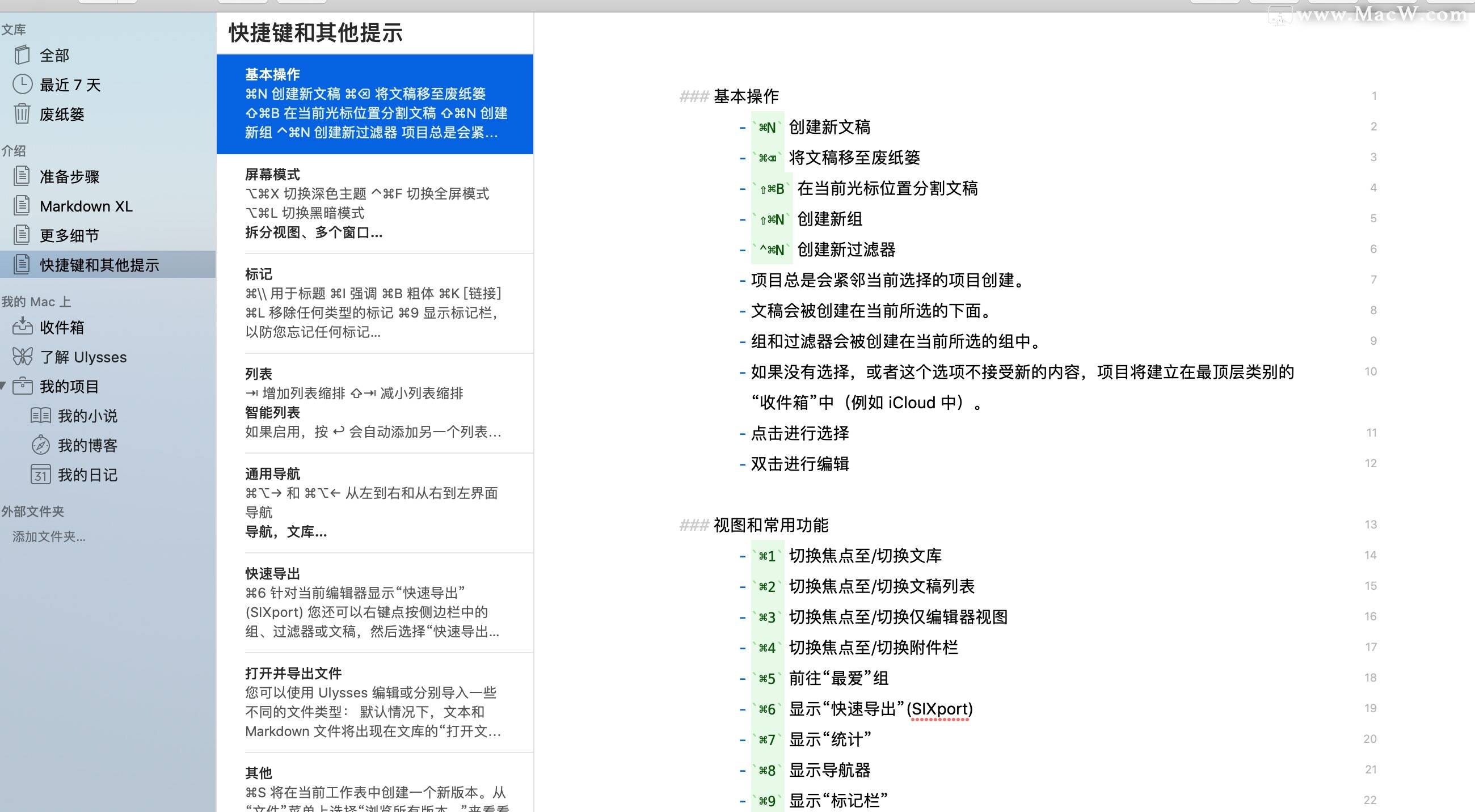This screenshot has width=1475, height=812.
Task: Select 我的项目 group in sidebar
Action: (69, 386)
